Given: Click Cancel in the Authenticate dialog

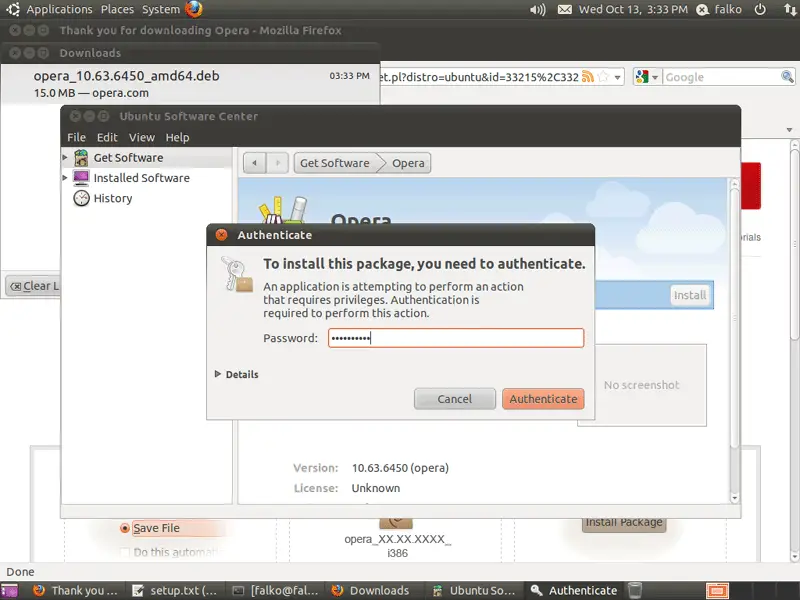Looking at the screenshot, I should coord(455,399).
